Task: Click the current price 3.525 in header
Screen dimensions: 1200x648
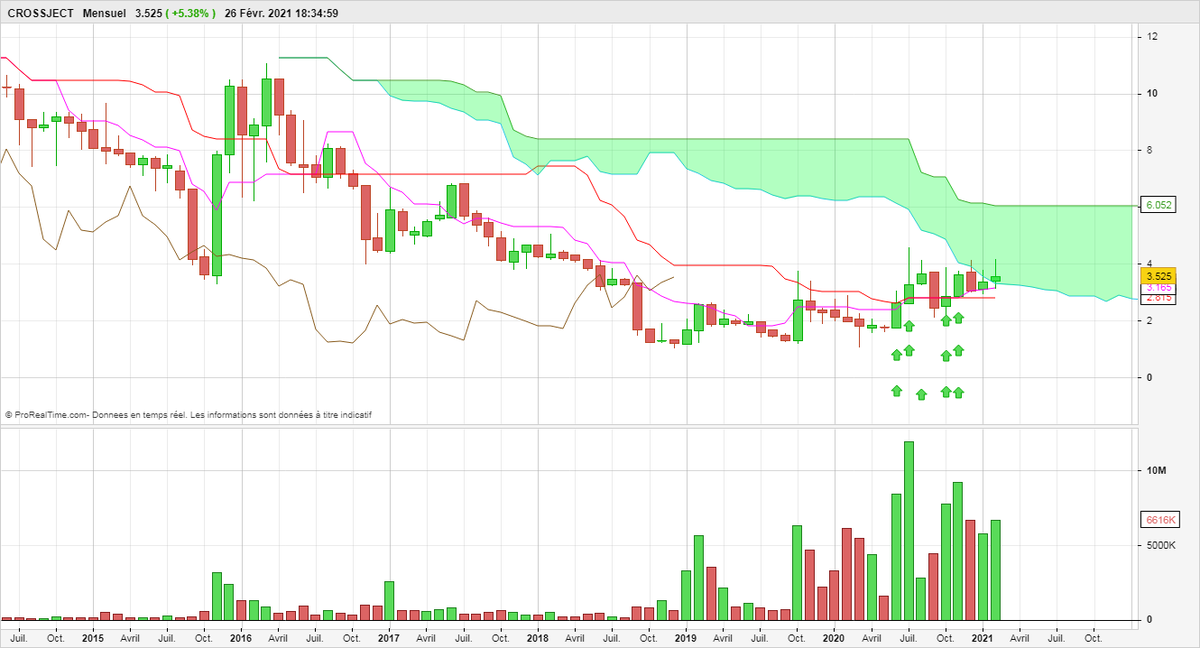Action: point(150,13)
